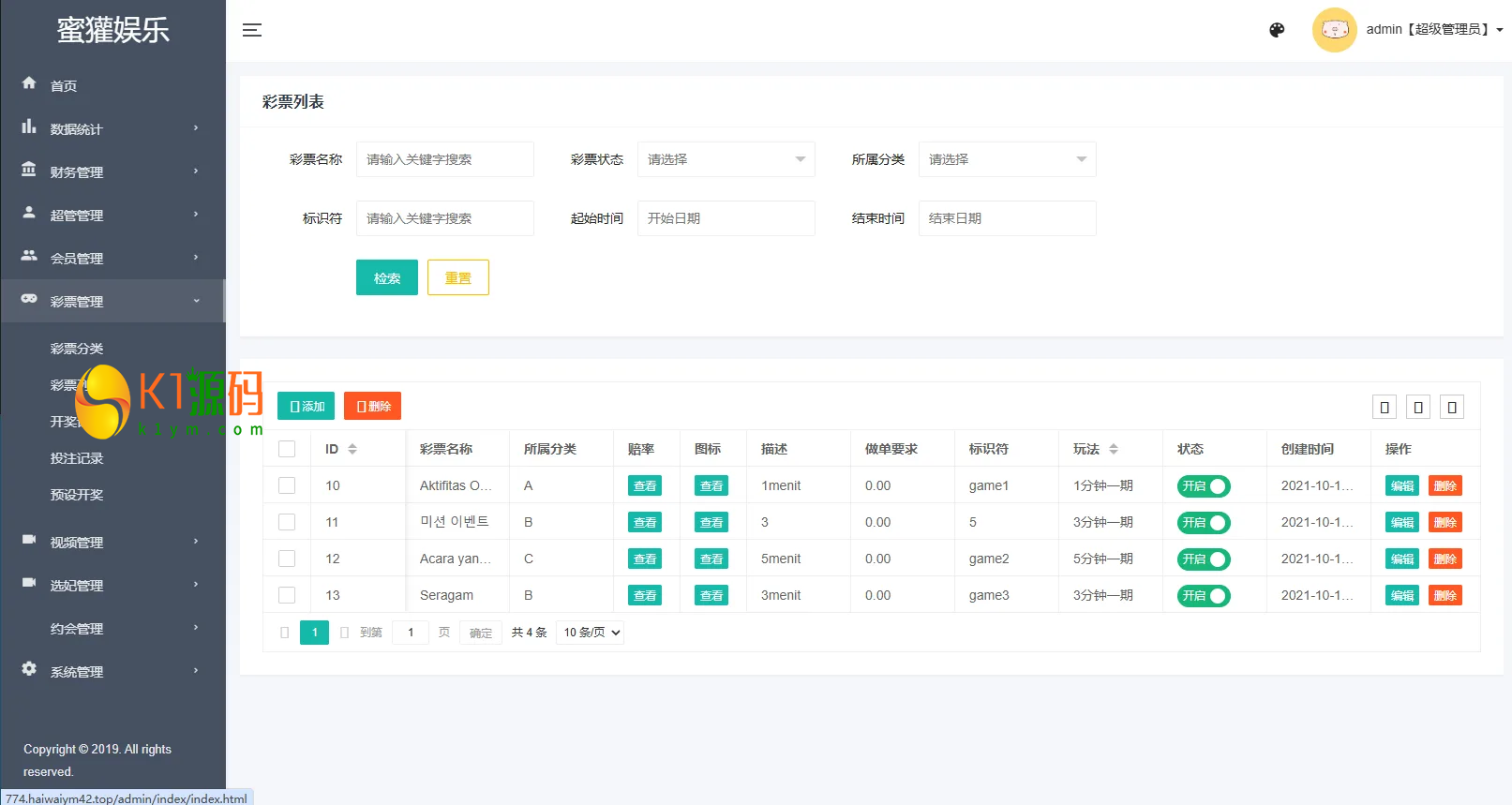Image resolution: width=1512 pixels, height=805 pixels.
Task: Open the 10 条/页 page size dropdown
Action: pyautogui.click(x=591, y=633)
